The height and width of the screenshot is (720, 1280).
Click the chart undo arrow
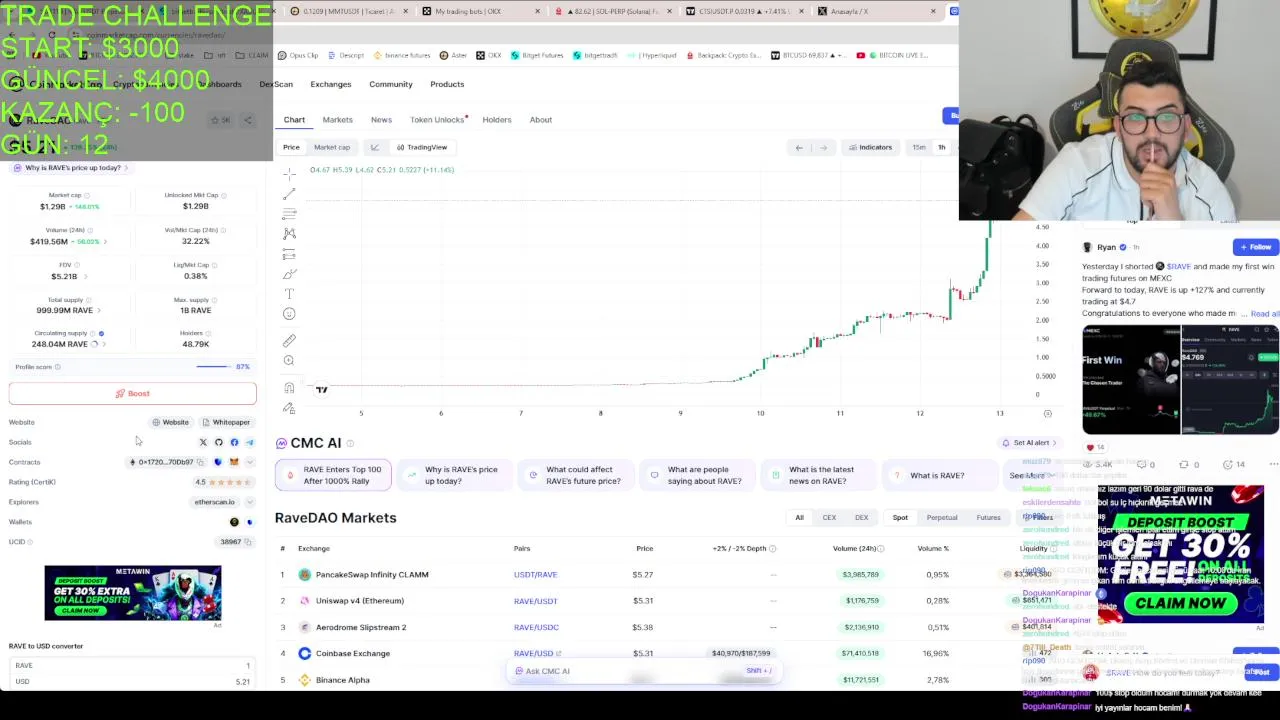(799, 147)
